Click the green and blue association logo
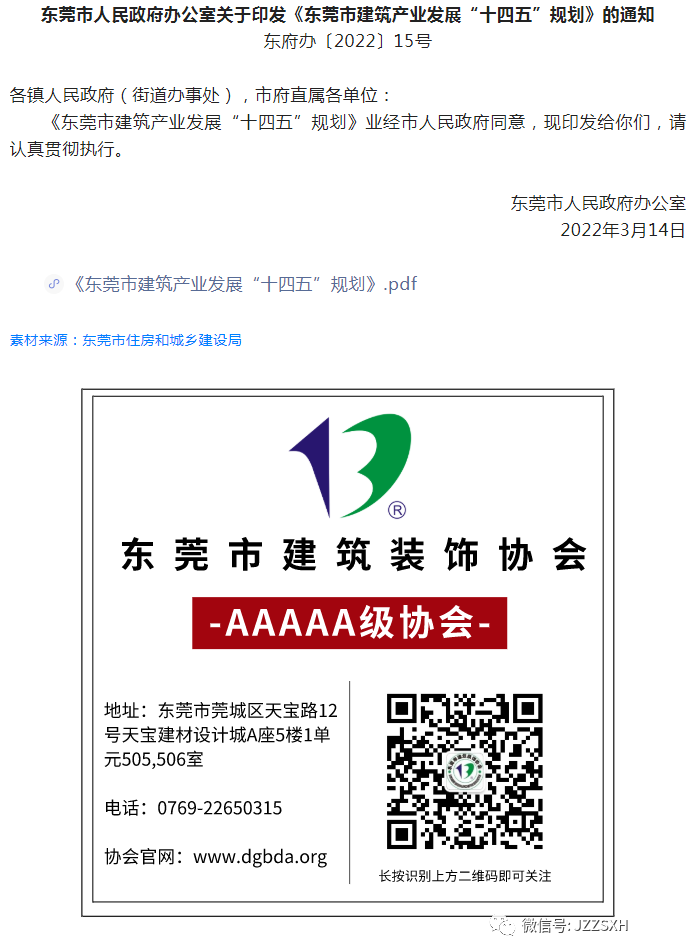The height and width of the screenshot is (950, 696). [x=351, y=465]
